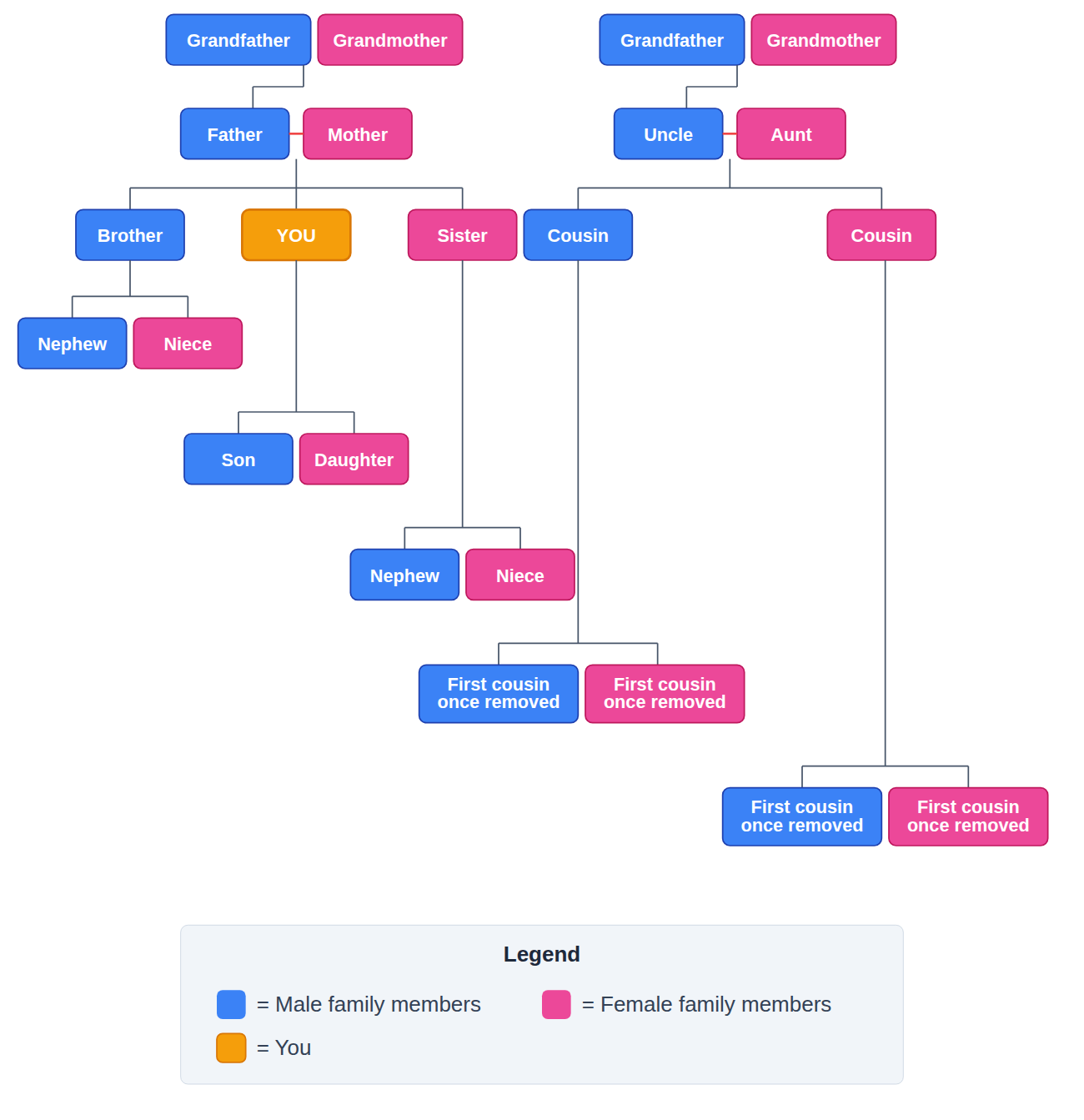Click the Sister node

click(462, 235)
